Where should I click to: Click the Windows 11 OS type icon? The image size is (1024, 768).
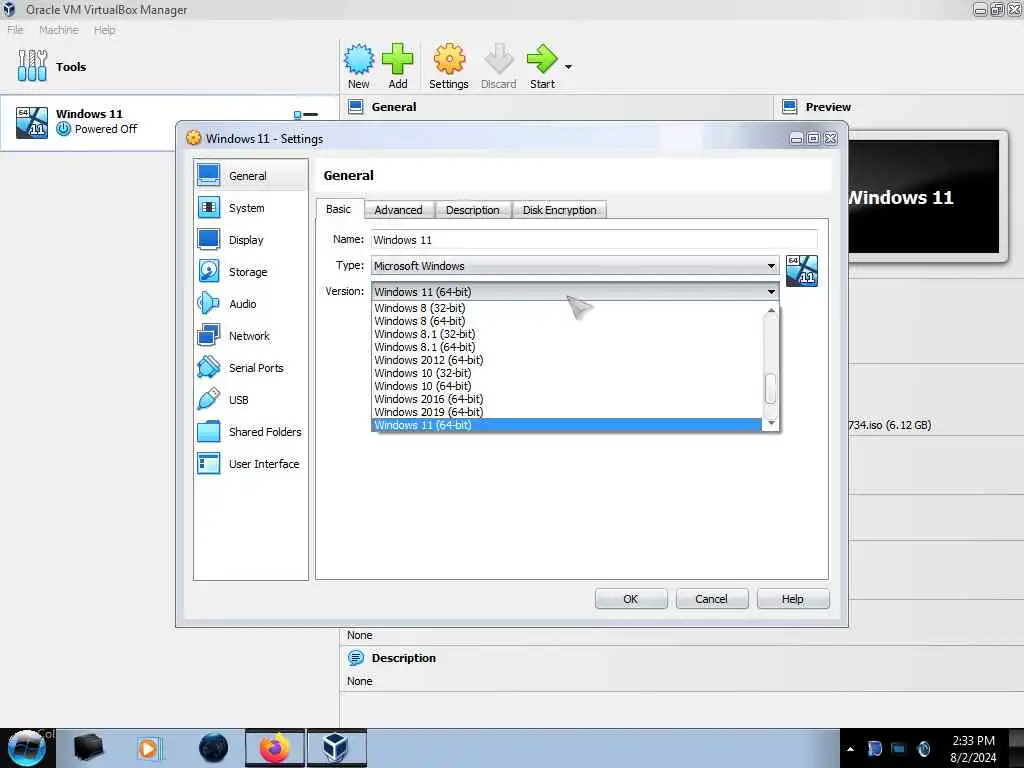pyautogui.click(x=801, y=270)
